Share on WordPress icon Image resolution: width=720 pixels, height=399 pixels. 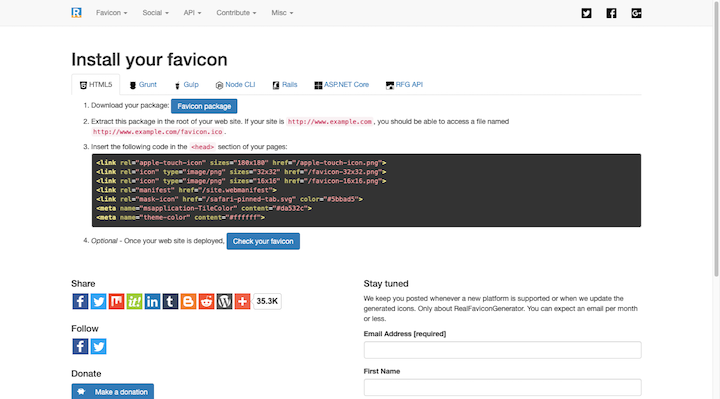(224, 301)
